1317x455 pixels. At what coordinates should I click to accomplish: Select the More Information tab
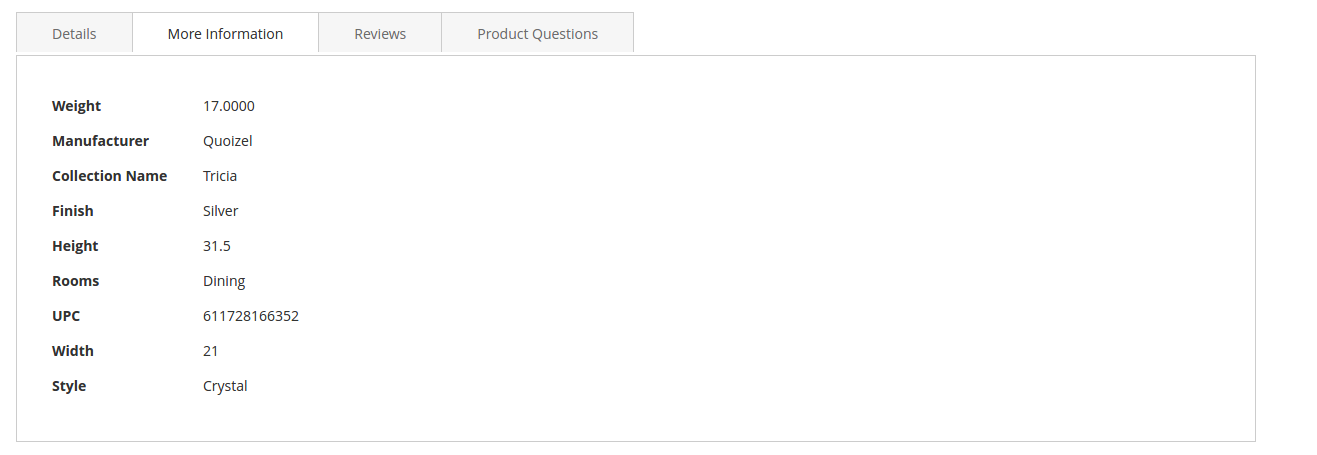pyautogui.click(x=225, y=34)
